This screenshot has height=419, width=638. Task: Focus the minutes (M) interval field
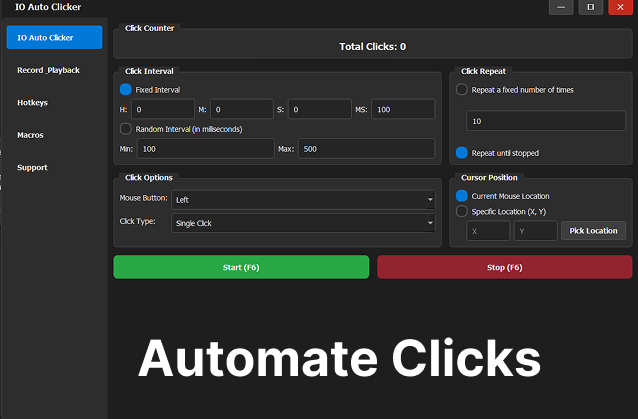pyautogui.click(x=242, y=109)
